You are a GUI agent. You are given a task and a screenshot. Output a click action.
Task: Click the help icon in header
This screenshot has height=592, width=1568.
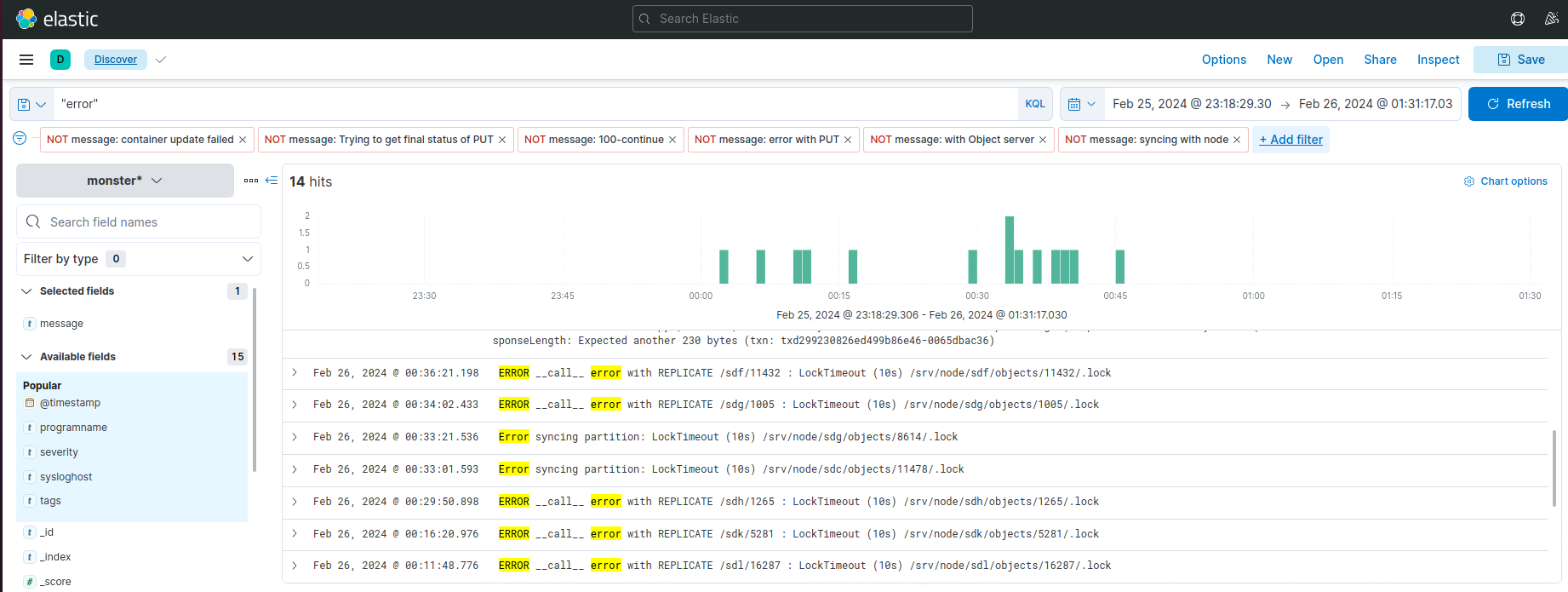click(x=1517, y=19)
